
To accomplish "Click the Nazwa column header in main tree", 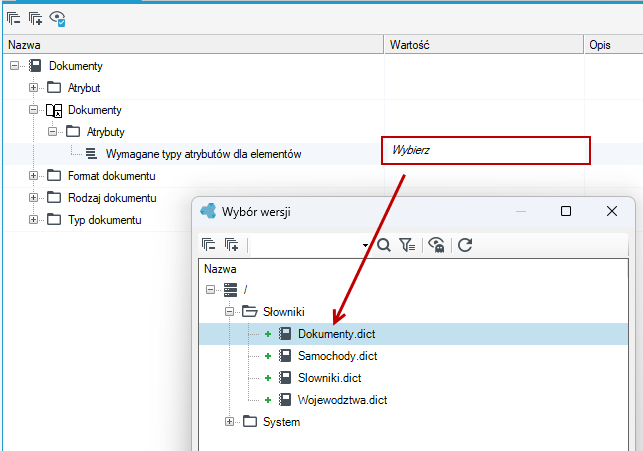I will coord(194,45).
